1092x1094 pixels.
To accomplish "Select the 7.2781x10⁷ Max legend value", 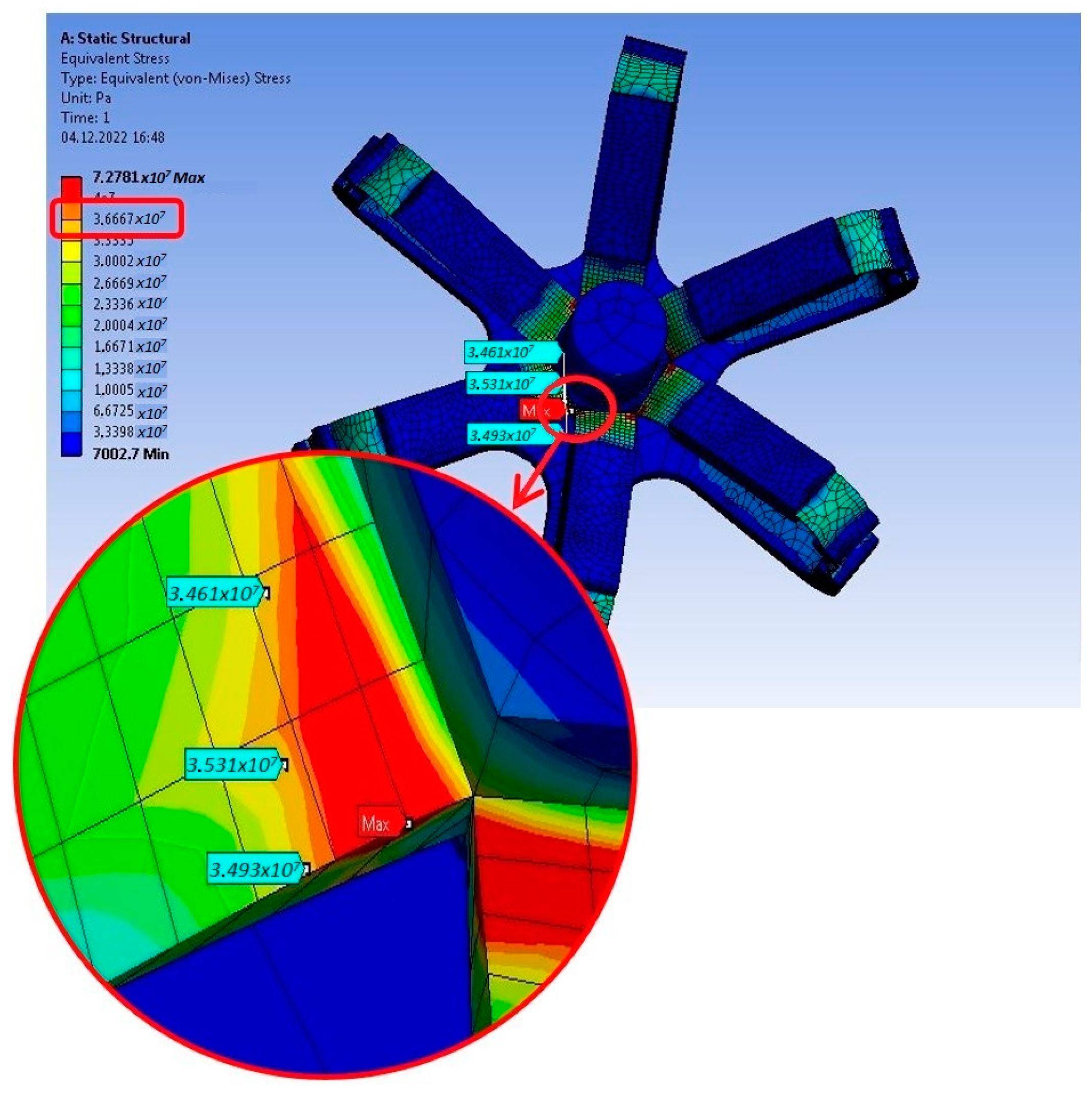I will tap(149, 177).
